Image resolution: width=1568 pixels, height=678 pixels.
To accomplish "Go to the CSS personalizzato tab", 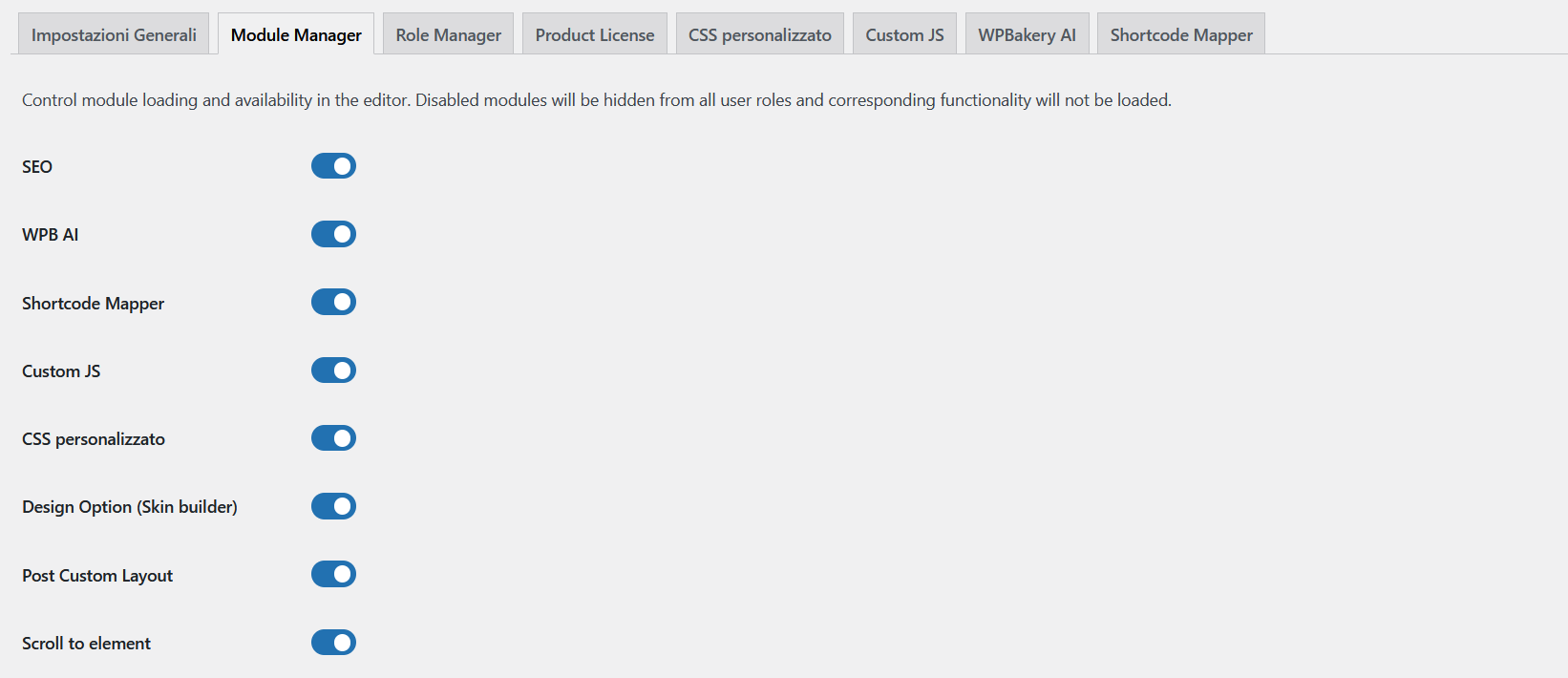I will pyautogui.click(x=760, y=34).
